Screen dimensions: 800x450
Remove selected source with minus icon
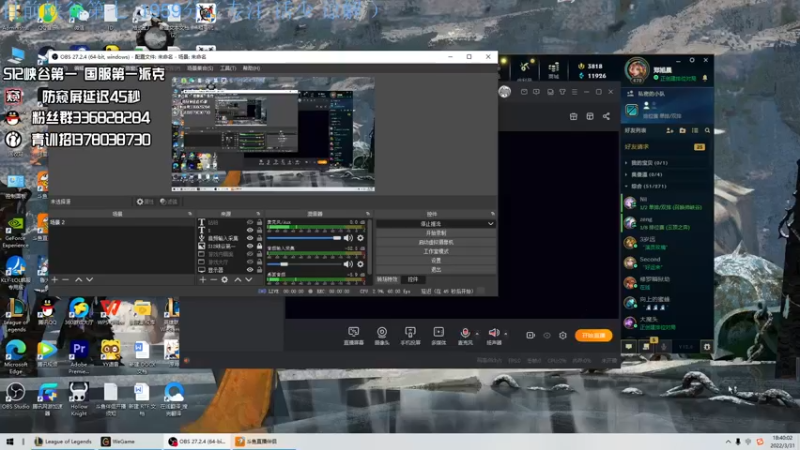point(213,280)
